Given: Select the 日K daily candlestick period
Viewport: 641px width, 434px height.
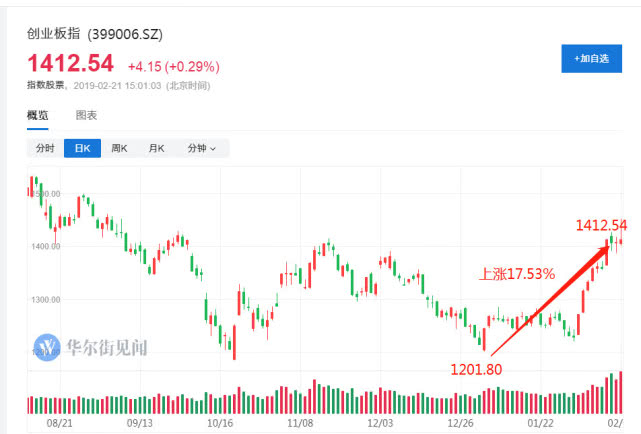Looking at the screenshot, I should [x=82, y=148].
